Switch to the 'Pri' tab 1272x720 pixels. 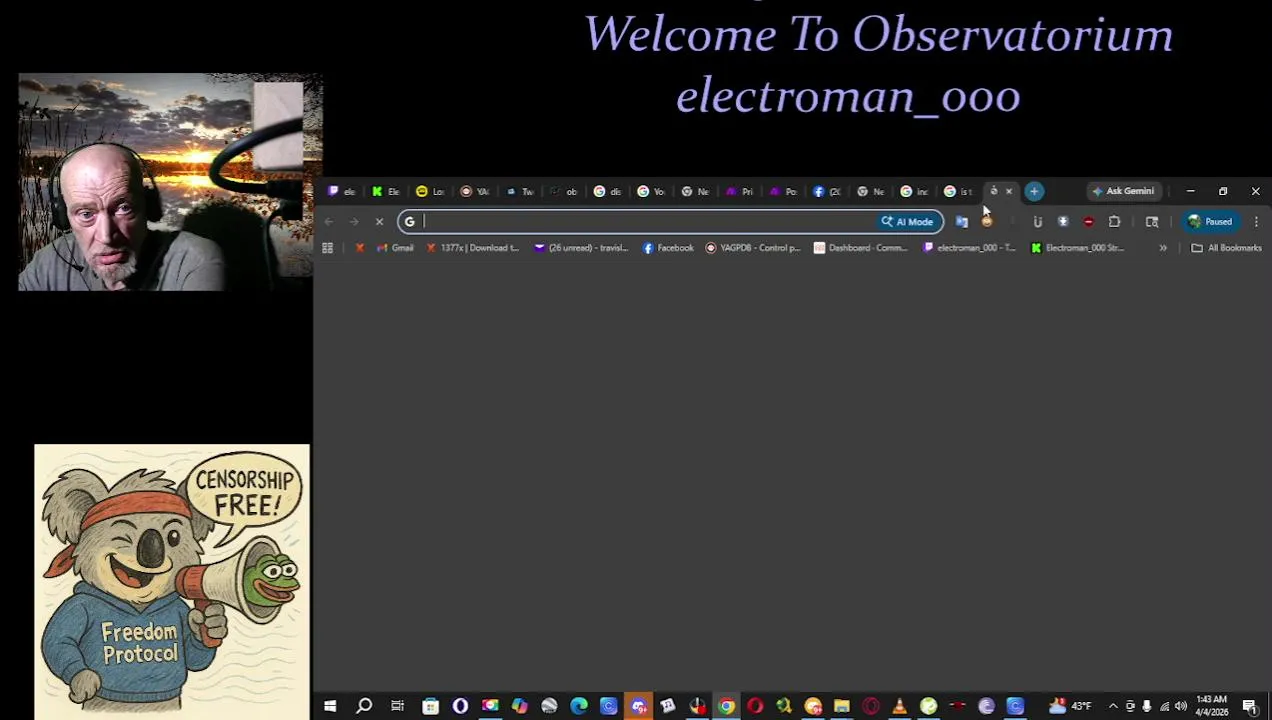click(x=739, y=191)
